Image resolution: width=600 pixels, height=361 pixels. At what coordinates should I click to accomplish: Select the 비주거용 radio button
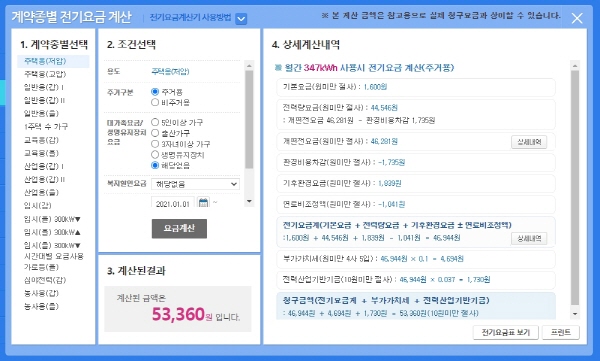[155, 102]
